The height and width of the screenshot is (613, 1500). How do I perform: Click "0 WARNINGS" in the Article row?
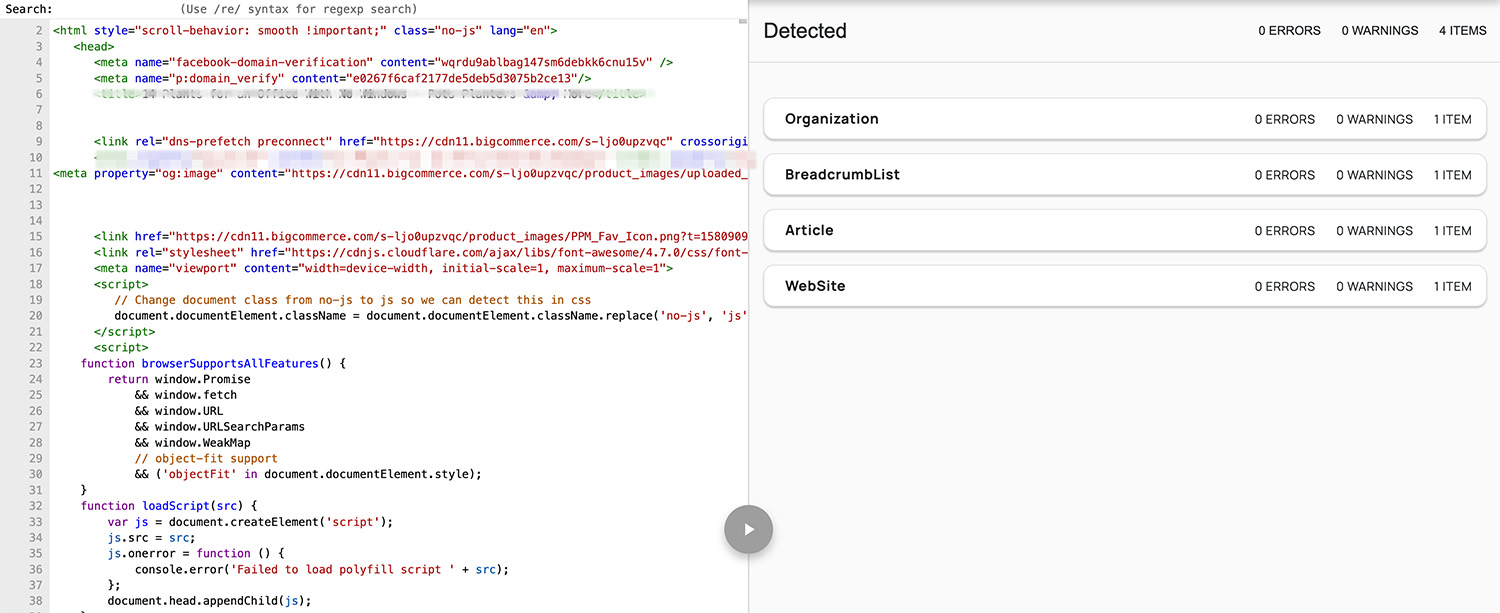[1374, 231]
